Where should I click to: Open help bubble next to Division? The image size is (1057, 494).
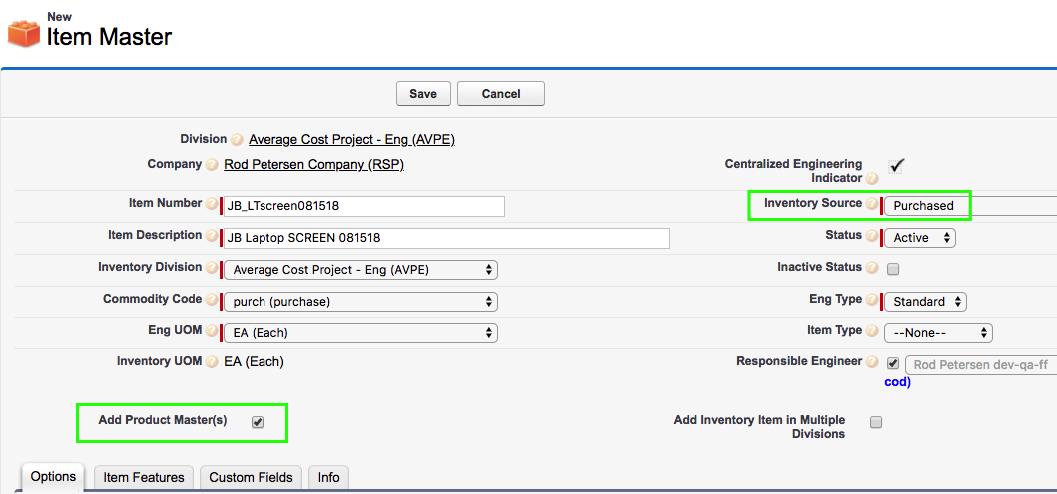coord(237,140)
